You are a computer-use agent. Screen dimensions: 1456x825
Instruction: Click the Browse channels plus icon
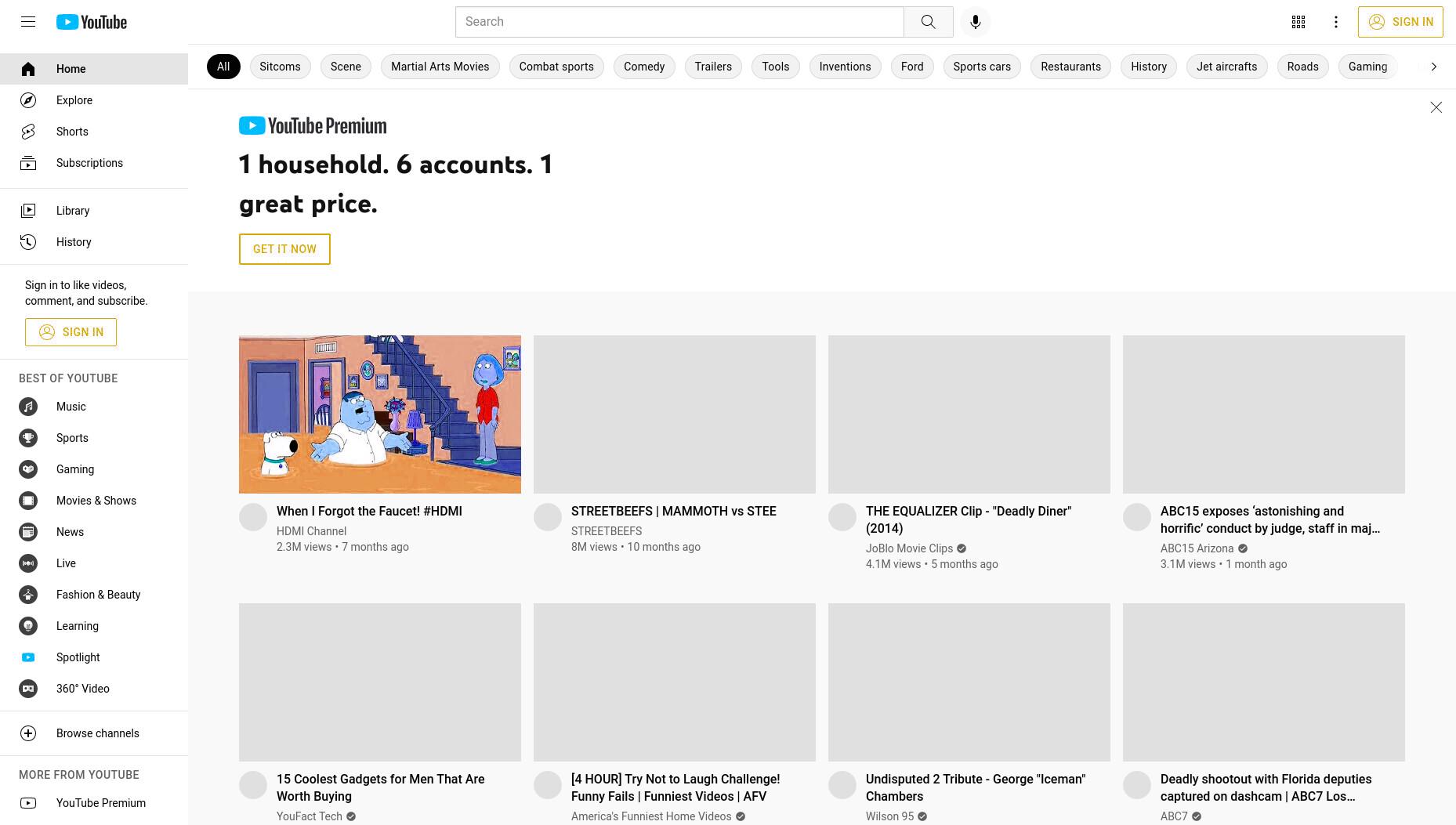(x=28, y=733)
